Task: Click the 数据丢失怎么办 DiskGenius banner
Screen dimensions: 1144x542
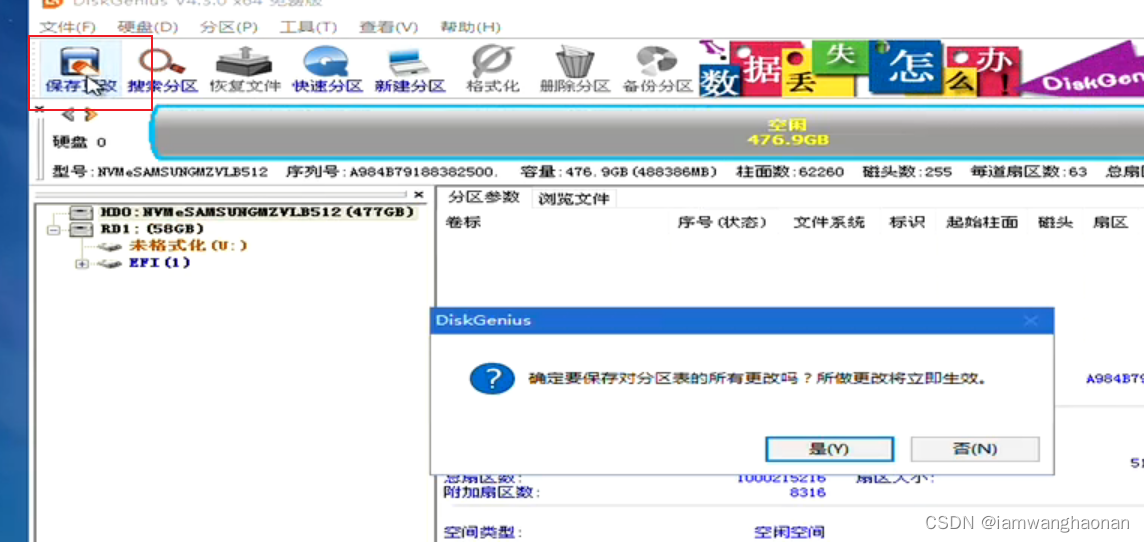Action: [x=921, y=69]
